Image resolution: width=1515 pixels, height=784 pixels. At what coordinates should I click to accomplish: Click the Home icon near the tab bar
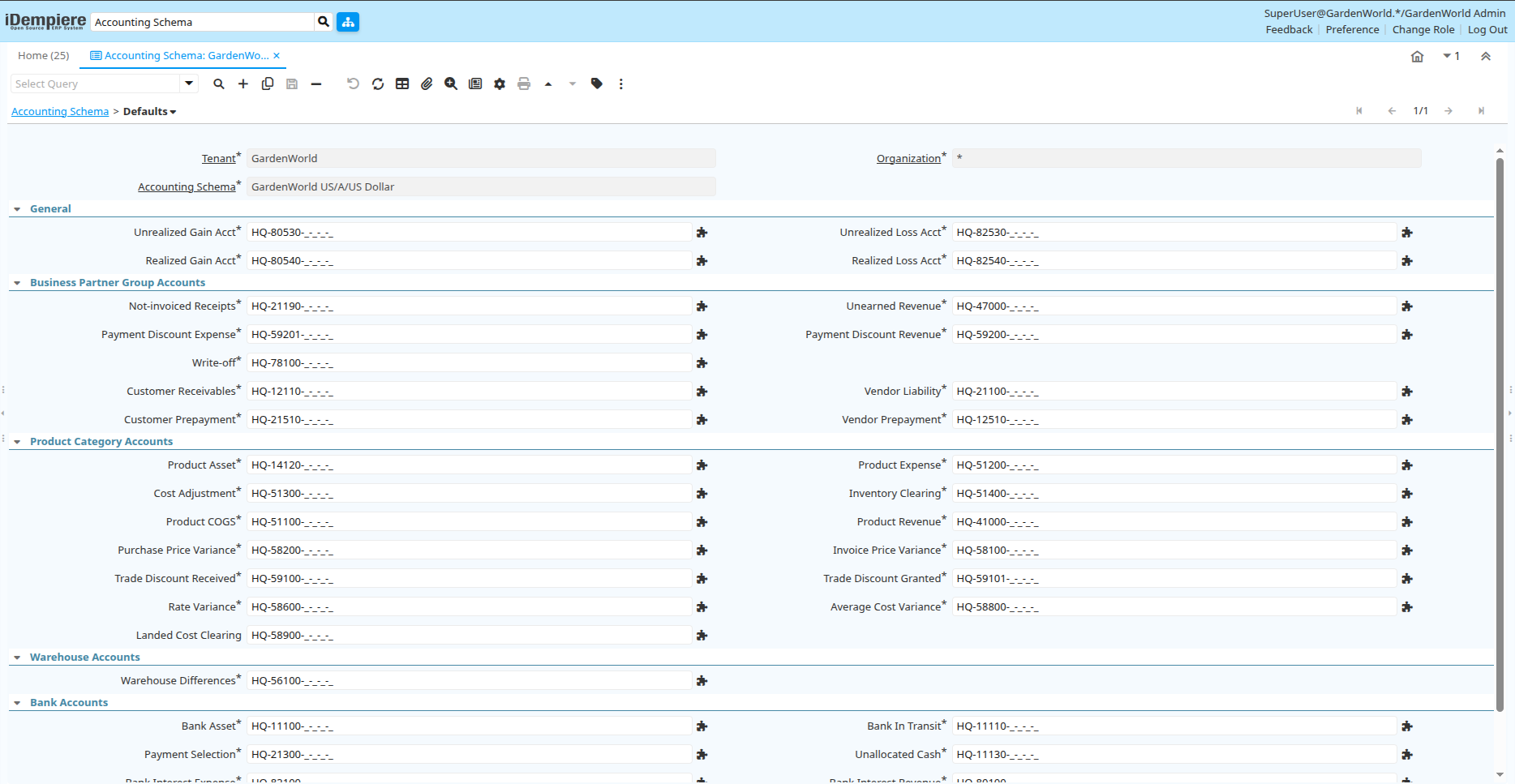(1418, 56)
